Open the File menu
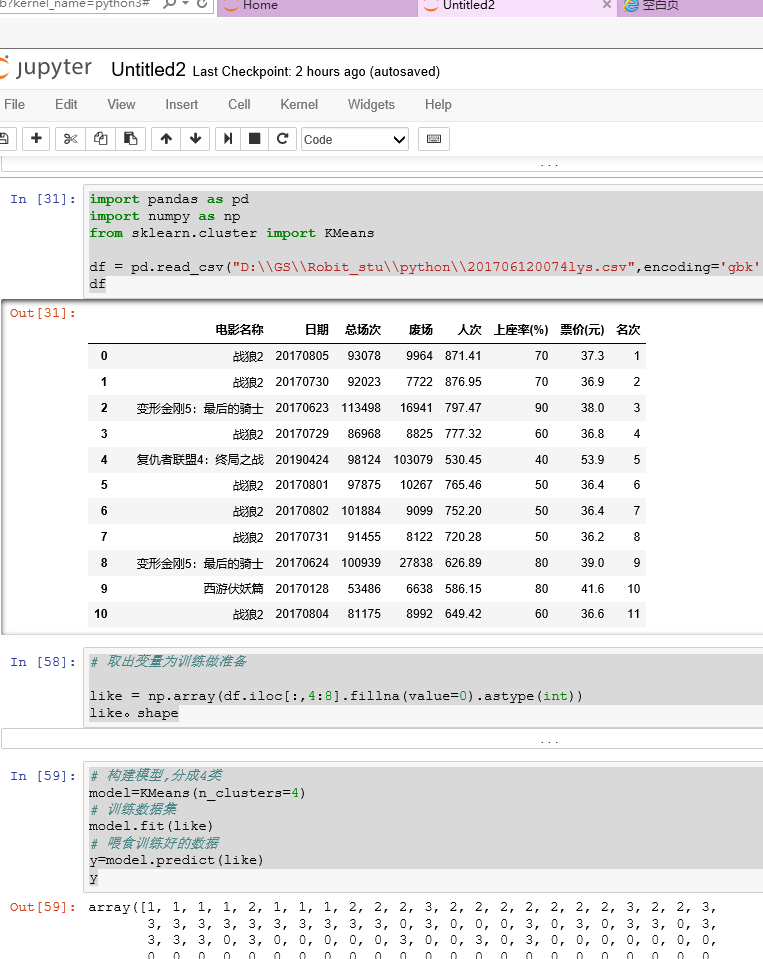The image size is (763, 959). (15, 105)
